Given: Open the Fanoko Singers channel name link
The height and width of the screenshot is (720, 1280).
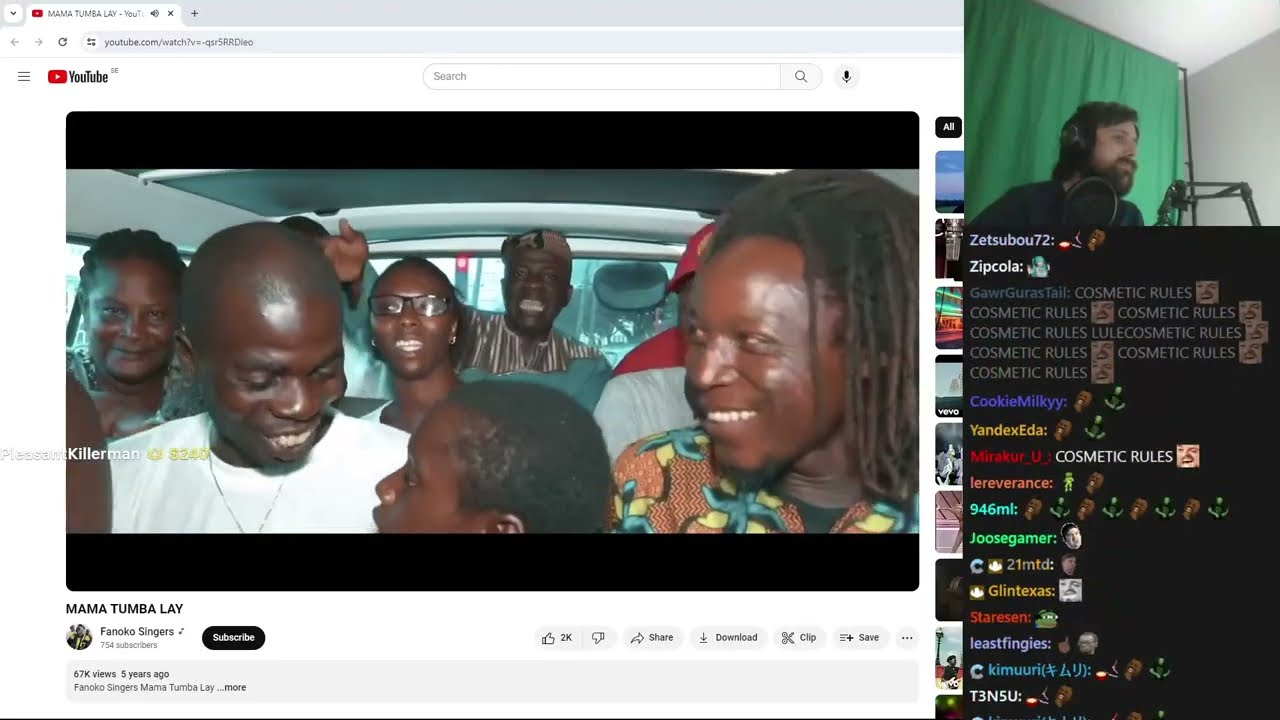Looking at the screenshot, I should pos(137,632).
